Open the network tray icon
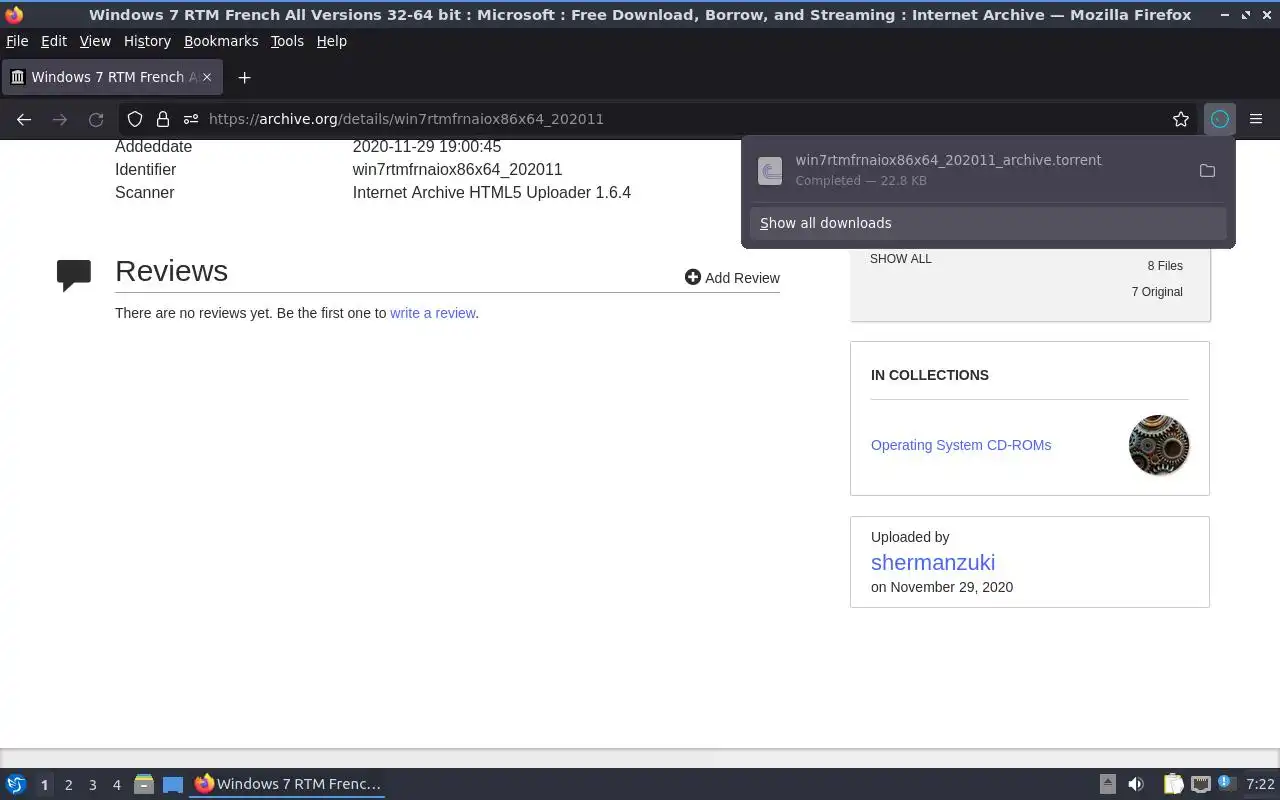This screenshot has height=800, width=1280. pos(1201,784)
